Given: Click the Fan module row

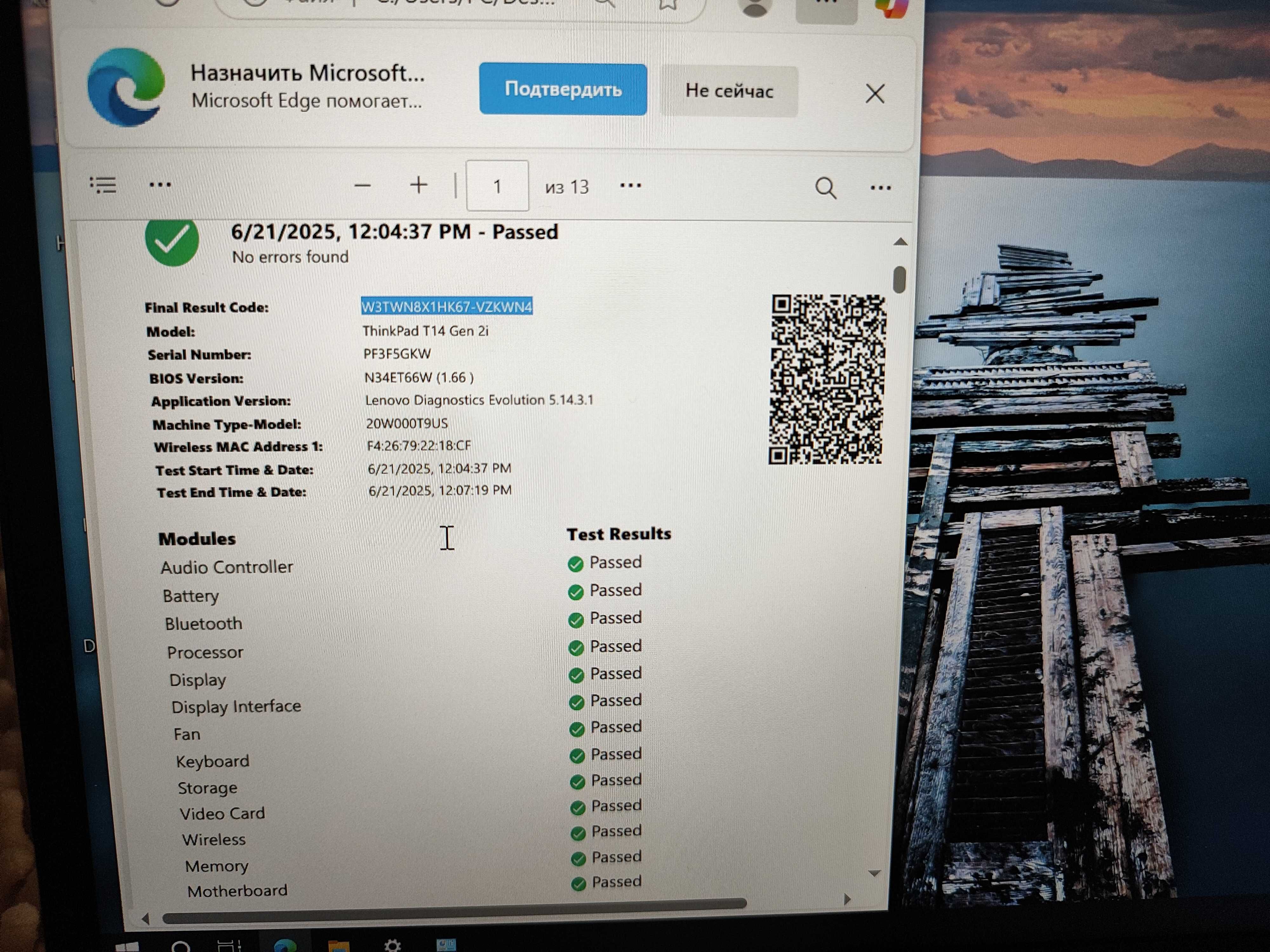Looking at the screenshot, I should point(187,735).
